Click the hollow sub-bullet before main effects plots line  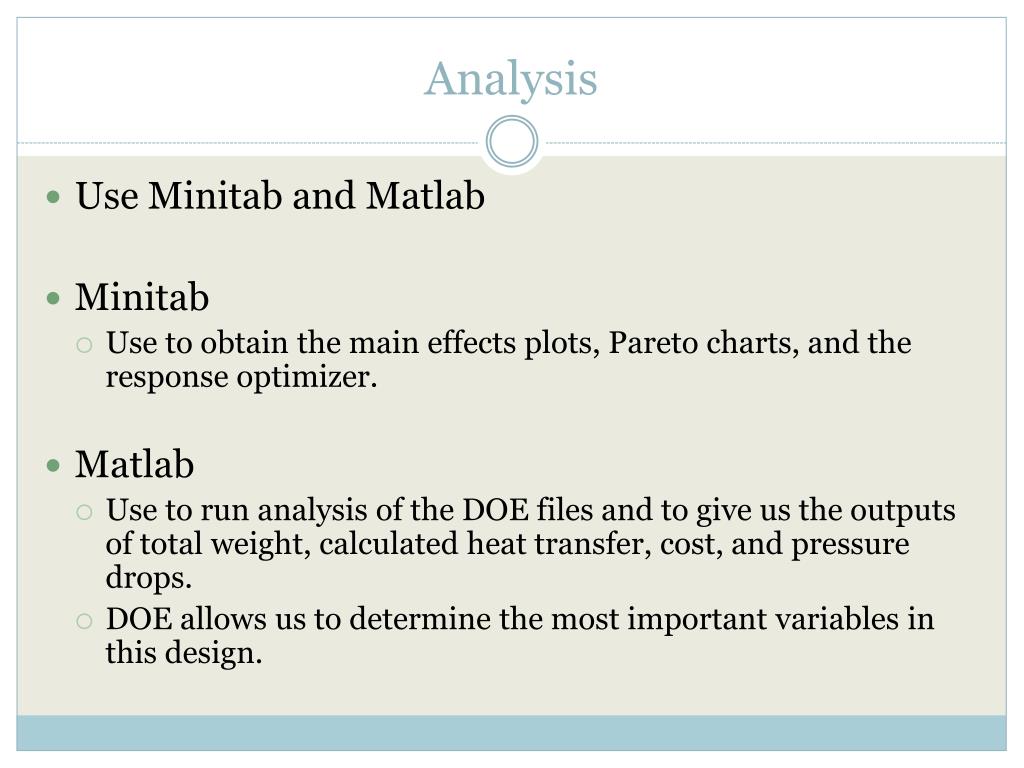(84, 345)
